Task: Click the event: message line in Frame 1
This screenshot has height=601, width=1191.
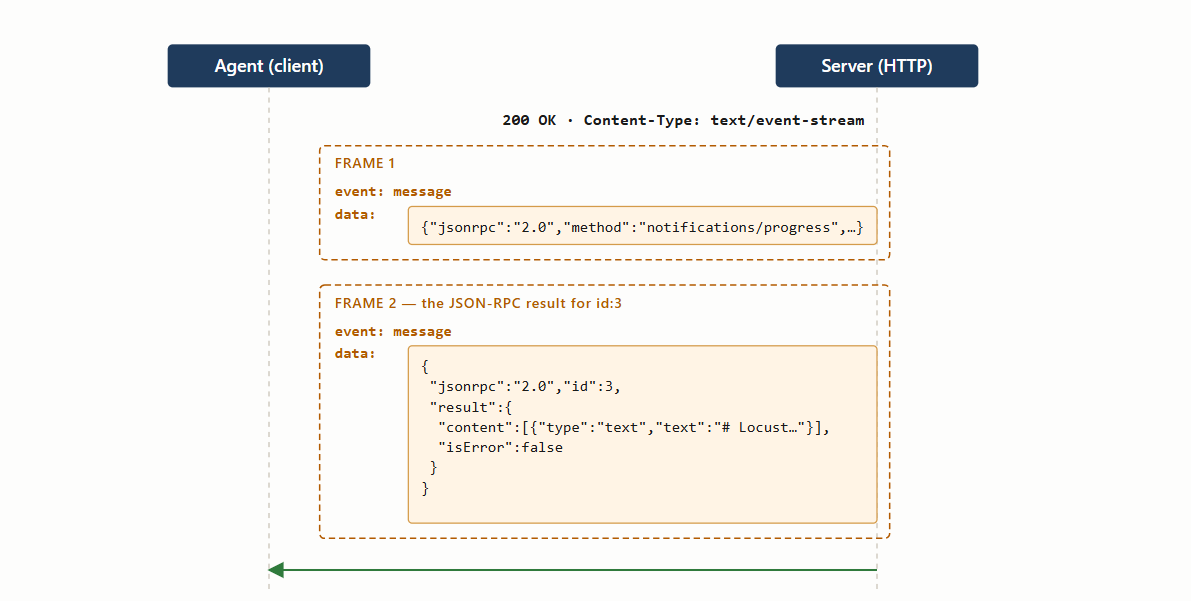Action: [x=393, y=191]
